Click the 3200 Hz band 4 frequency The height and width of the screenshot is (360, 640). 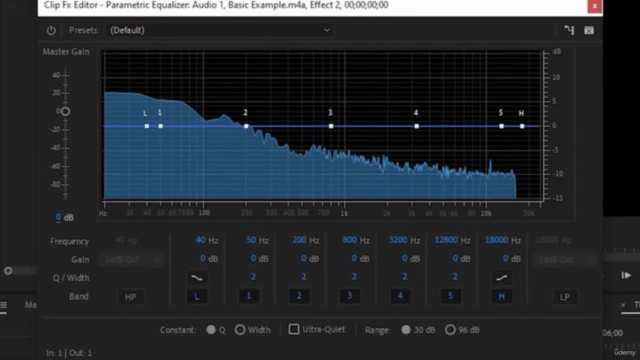click(398, 240)
